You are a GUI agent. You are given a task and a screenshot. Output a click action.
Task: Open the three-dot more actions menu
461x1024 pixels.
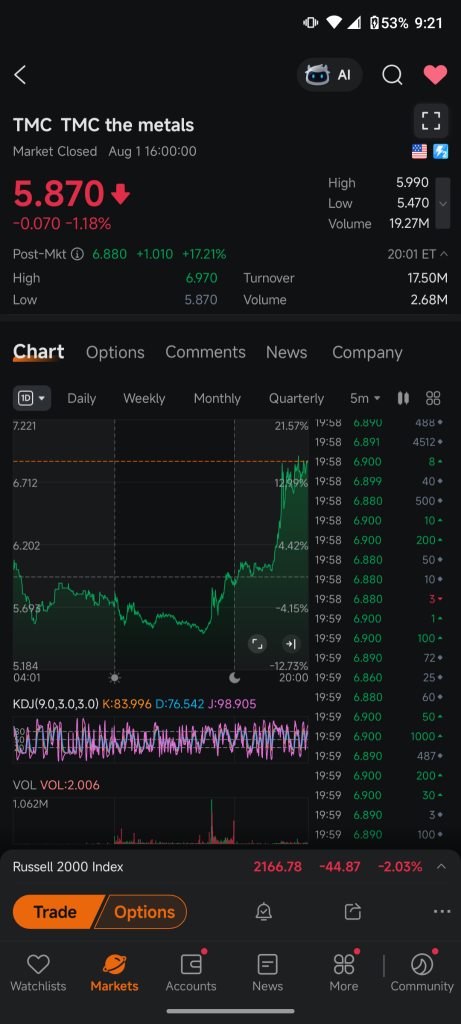(x=441, y=912)
